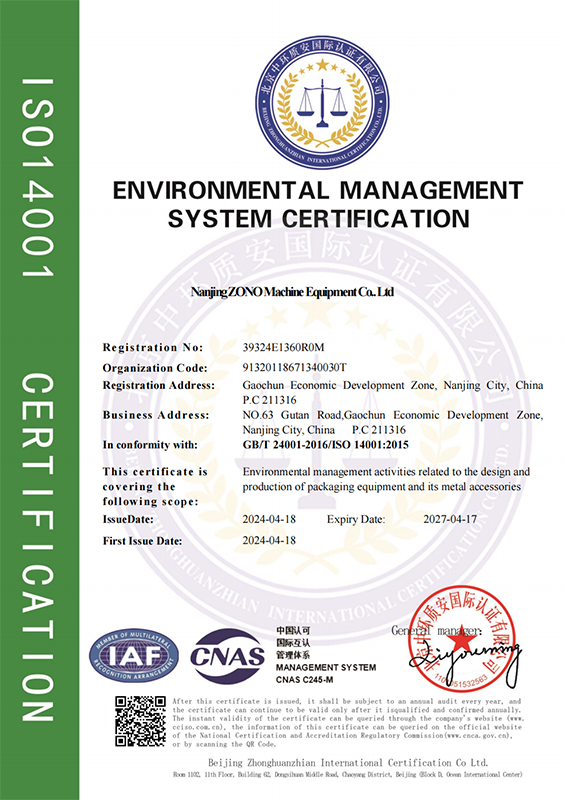Click registration address 'Gaochun Economic Development Zone, Nanjing City, China'
Viewport: 565px width, 800px height.
tap(392, 385)
